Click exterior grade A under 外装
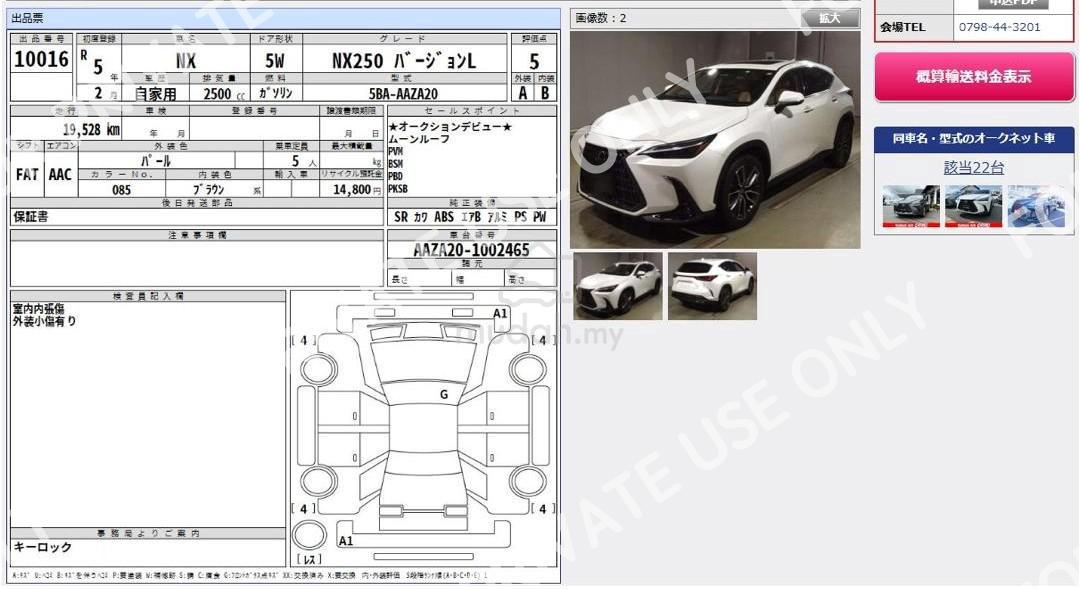Viewport: 1080px width, 589px height. tap(523, 93)
